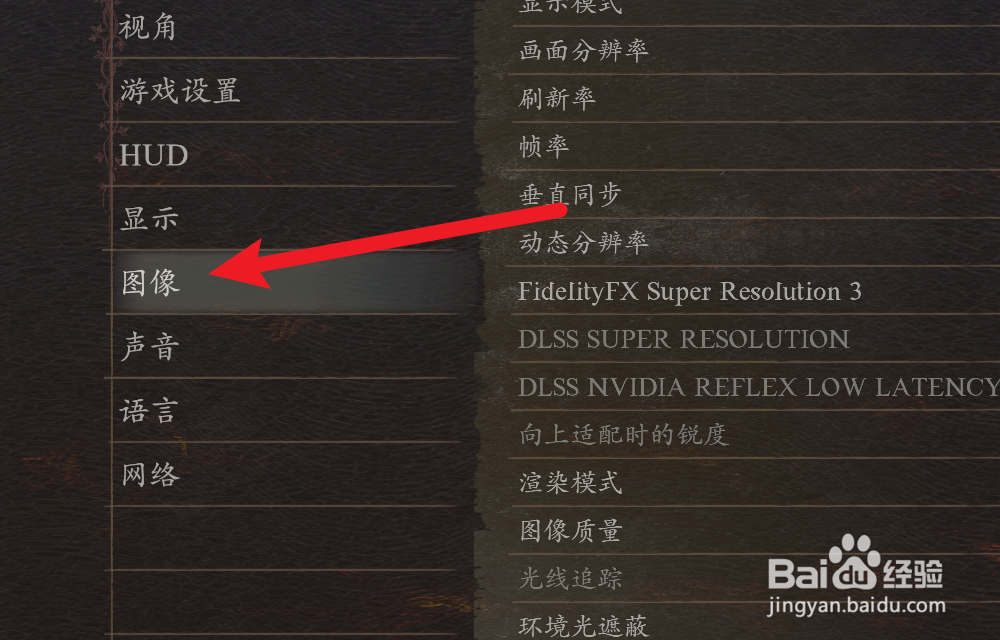Viewport: 1000px width, 640px height.
Task: Select the 游戏设置 category
Action: click(x=285, y=91)
